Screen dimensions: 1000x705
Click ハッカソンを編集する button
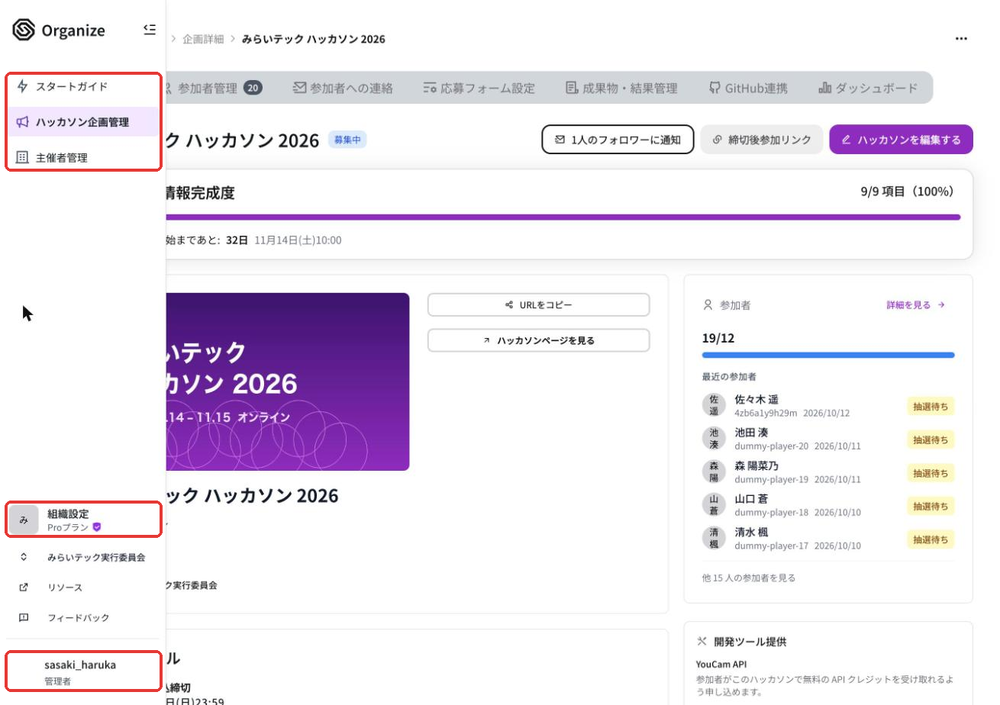(901, 139)
